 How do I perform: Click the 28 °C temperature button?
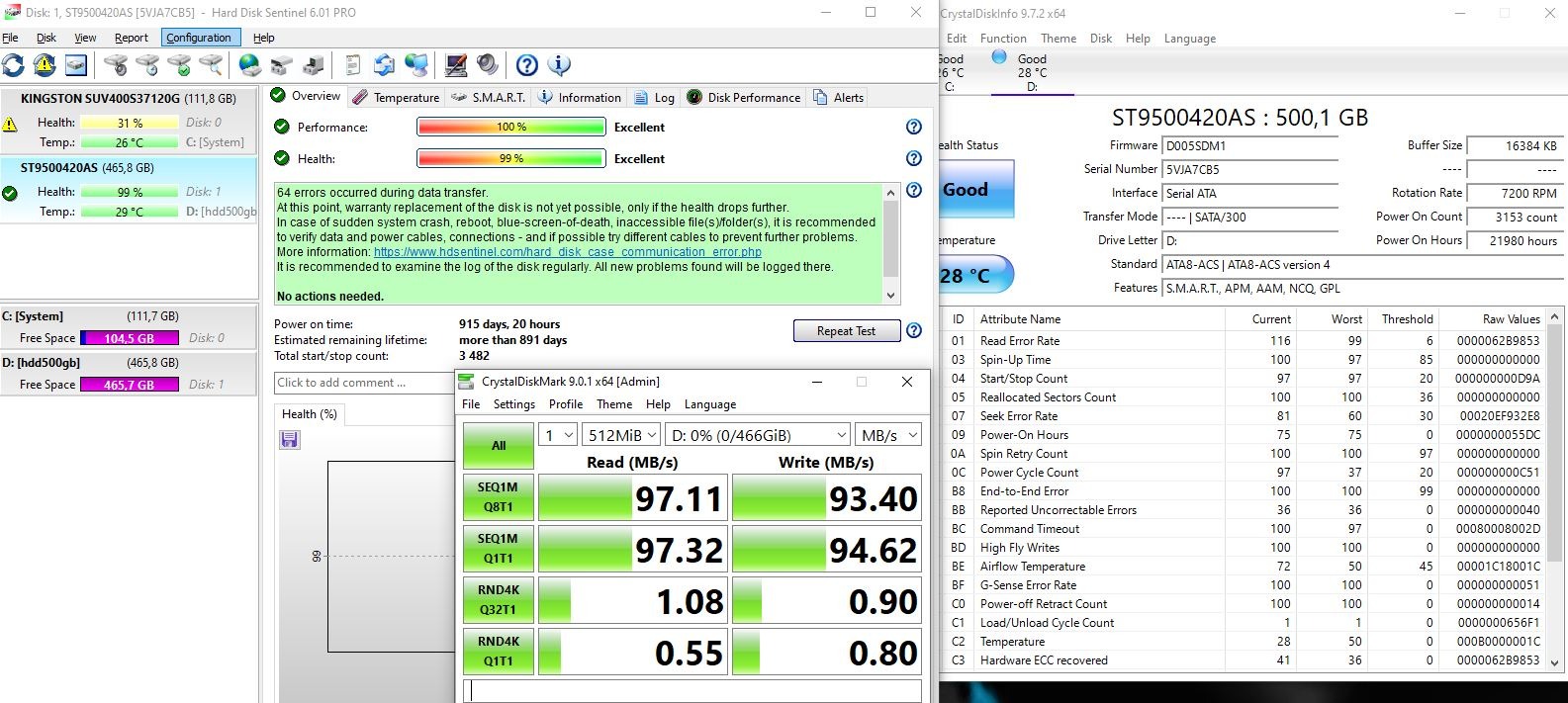coord(974,275)
